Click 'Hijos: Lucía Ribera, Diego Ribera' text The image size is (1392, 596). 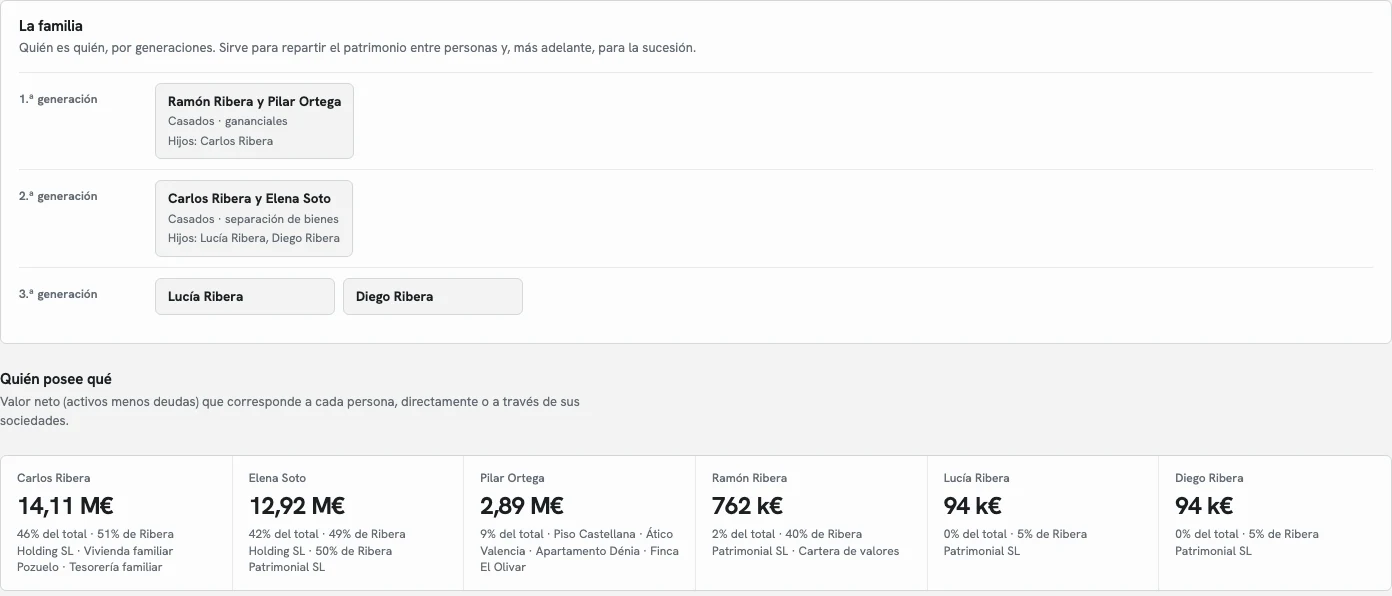254,238
